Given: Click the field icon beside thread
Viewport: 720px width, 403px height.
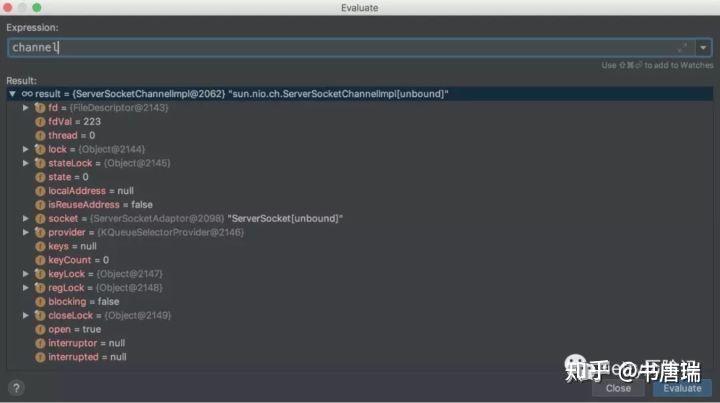Looking at the screenshot, I should tap(40, 135).
